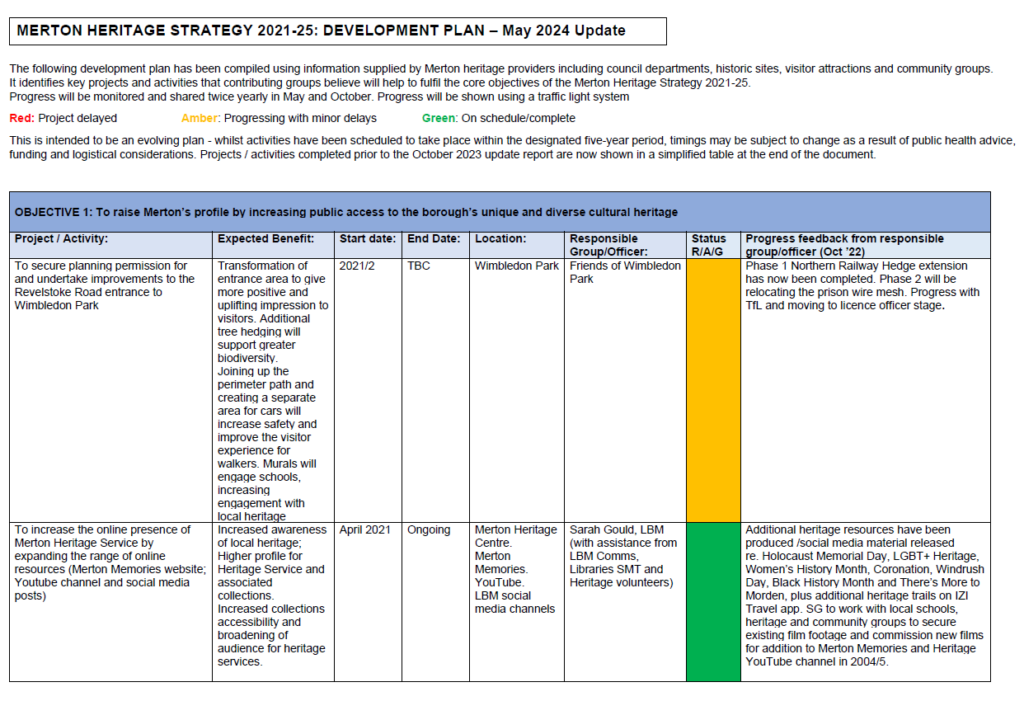Click the 'Red:' legend label

(x=22, y=118)
